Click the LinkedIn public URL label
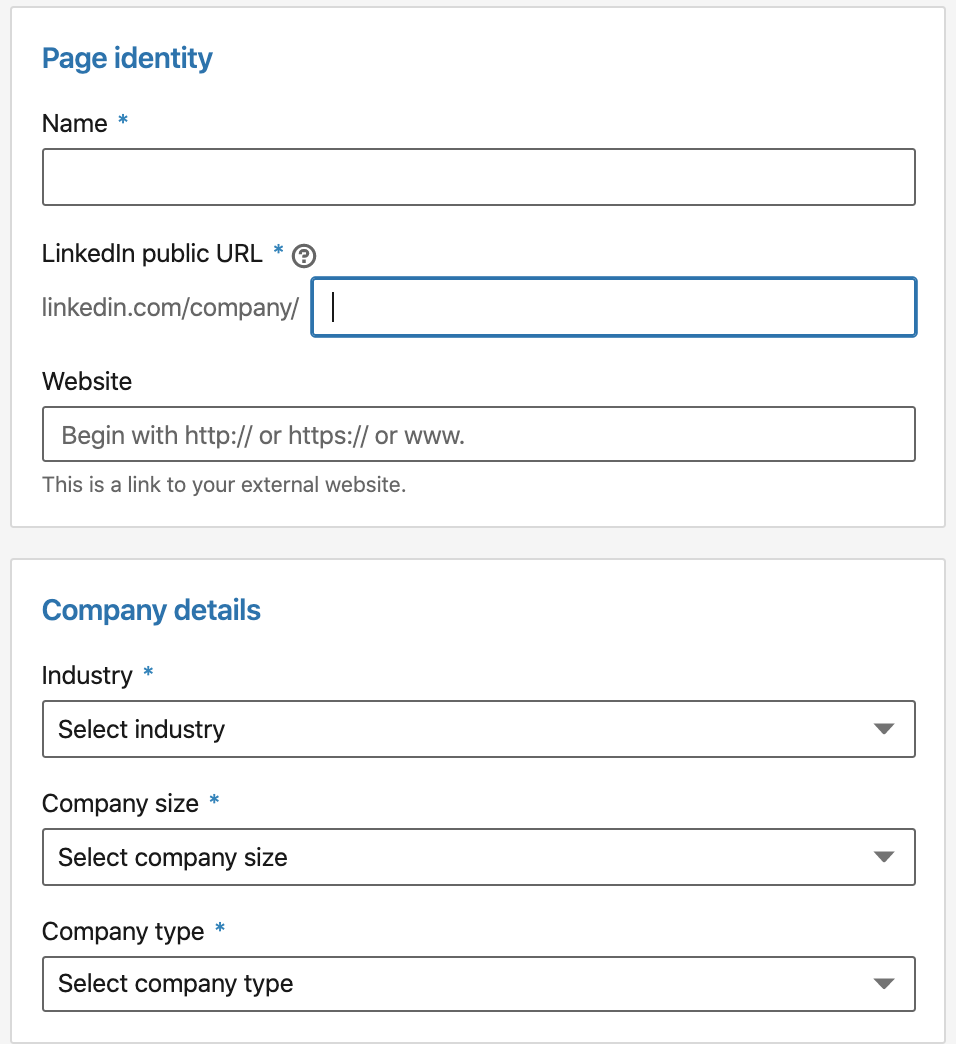This screenshot has width=956, height=1044. tap(152, 254)
